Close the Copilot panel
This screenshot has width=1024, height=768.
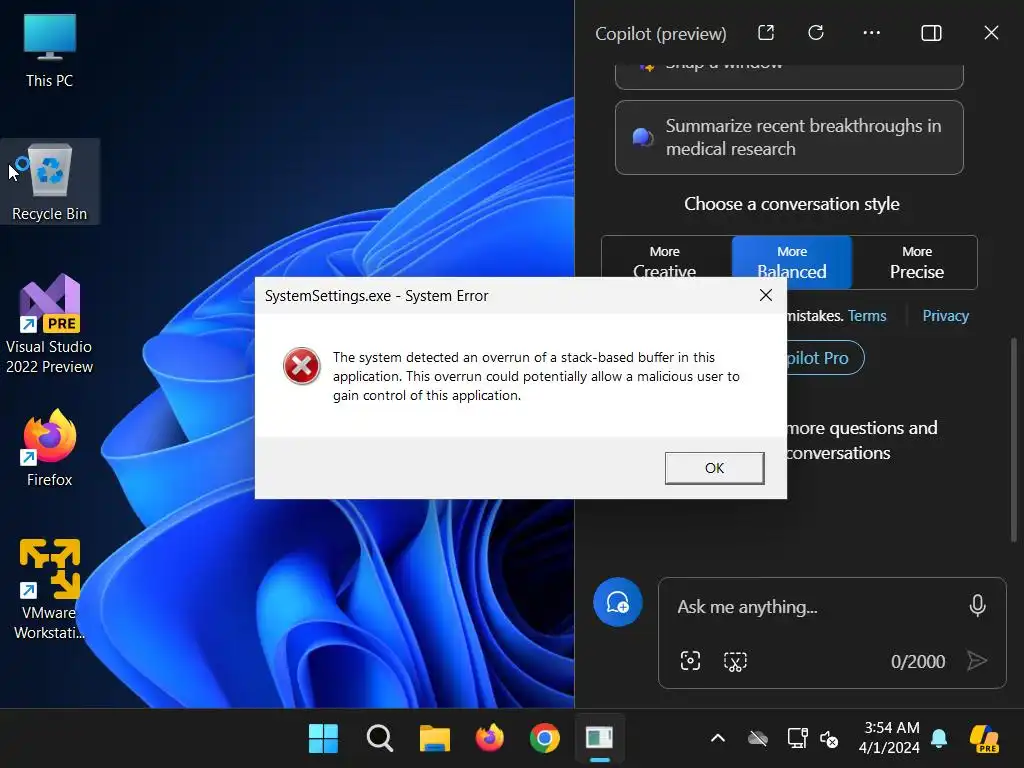pos(991,33)
